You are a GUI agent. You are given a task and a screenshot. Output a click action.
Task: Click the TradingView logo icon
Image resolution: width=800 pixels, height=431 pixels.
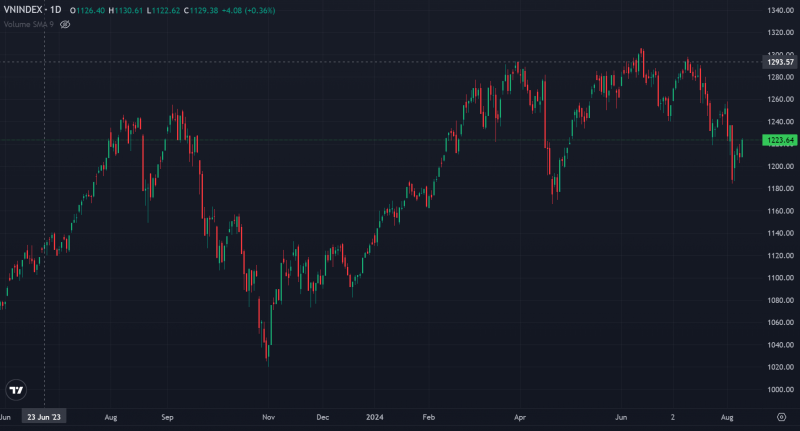point(16,390)
